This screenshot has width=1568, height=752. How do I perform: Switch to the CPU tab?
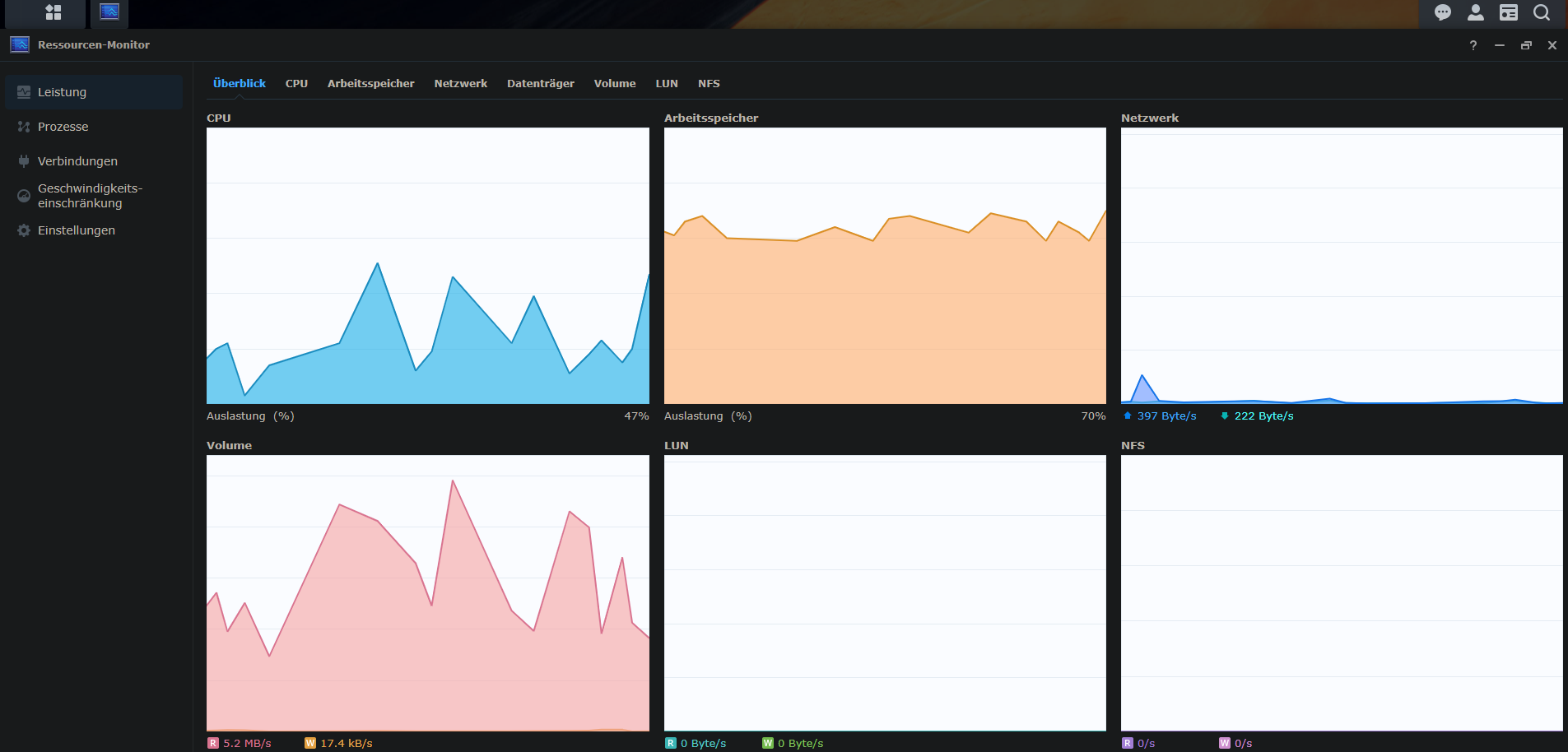[295, 83]
